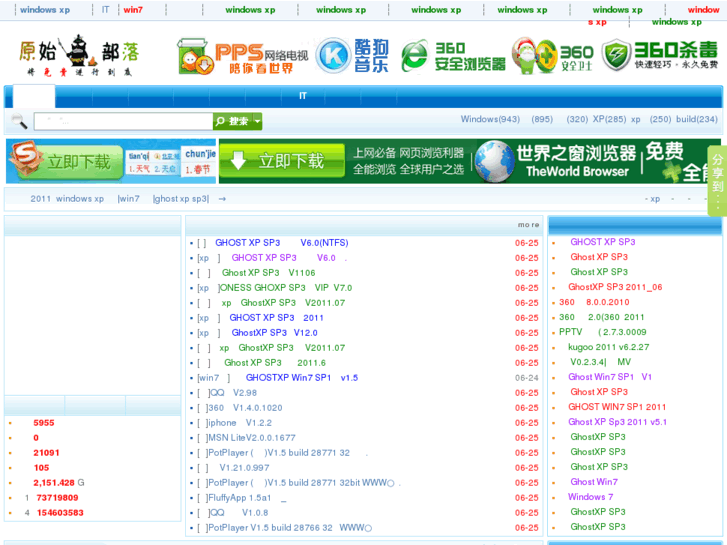Open the PPS network TV logo banner
The image size is (727, 545).
point(243,57)
